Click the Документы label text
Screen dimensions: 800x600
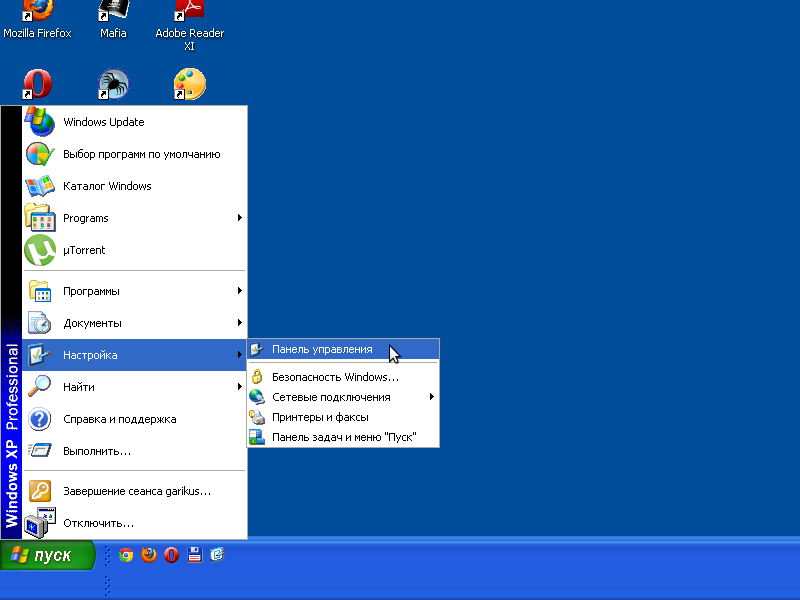pyautogui.click(x=92, y=323)
